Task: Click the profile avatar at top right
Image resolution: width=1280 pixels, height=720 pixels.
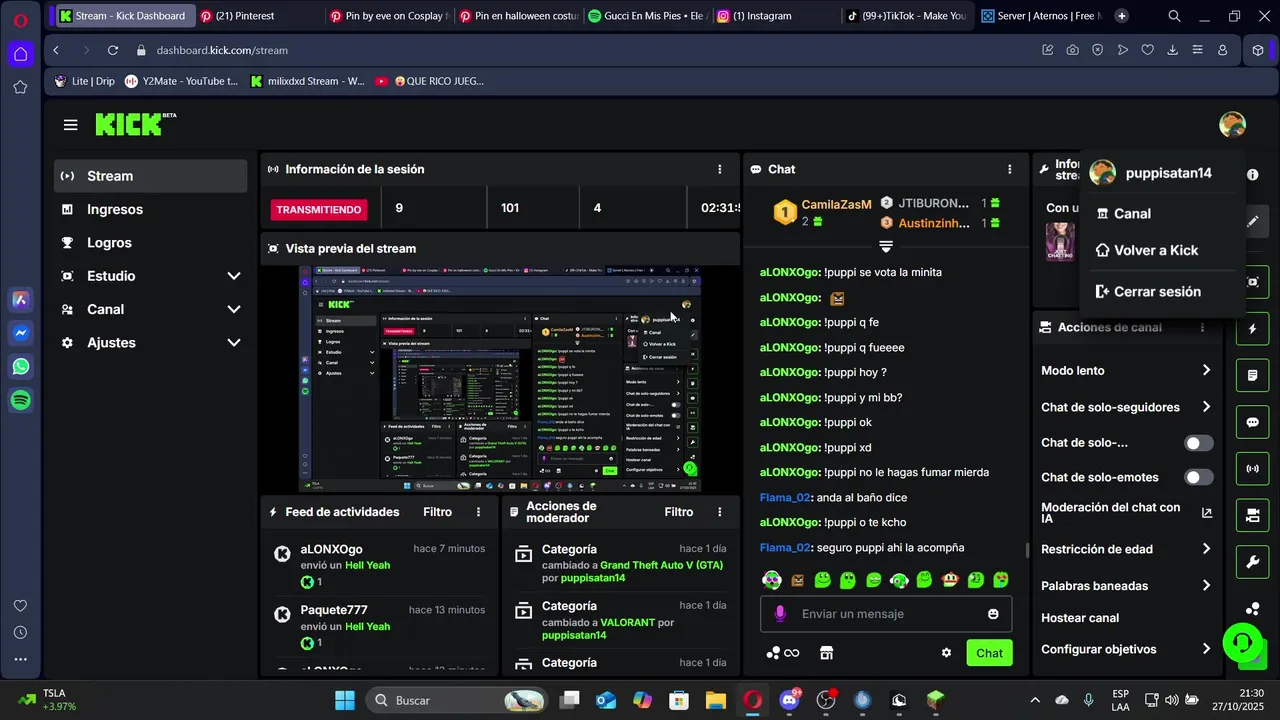Action: pyautogui.click(x=1232, y=125)
